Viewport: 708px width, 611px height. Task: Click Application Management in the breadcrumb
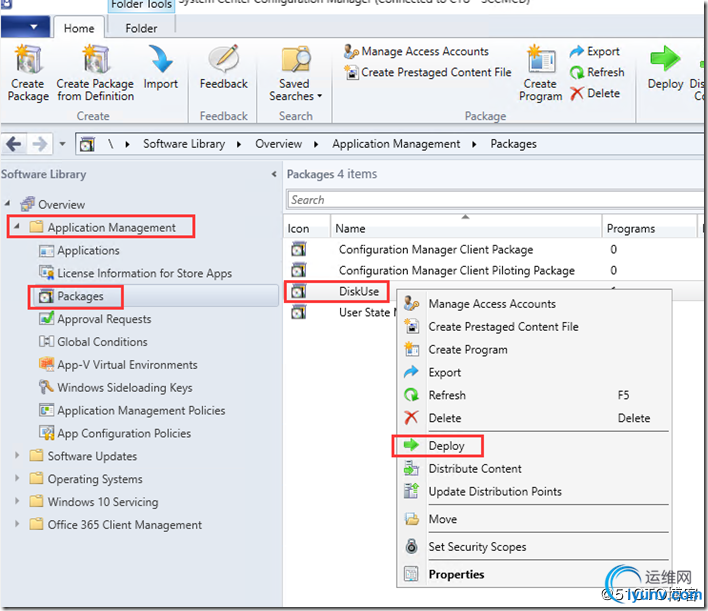coord(396,144)
